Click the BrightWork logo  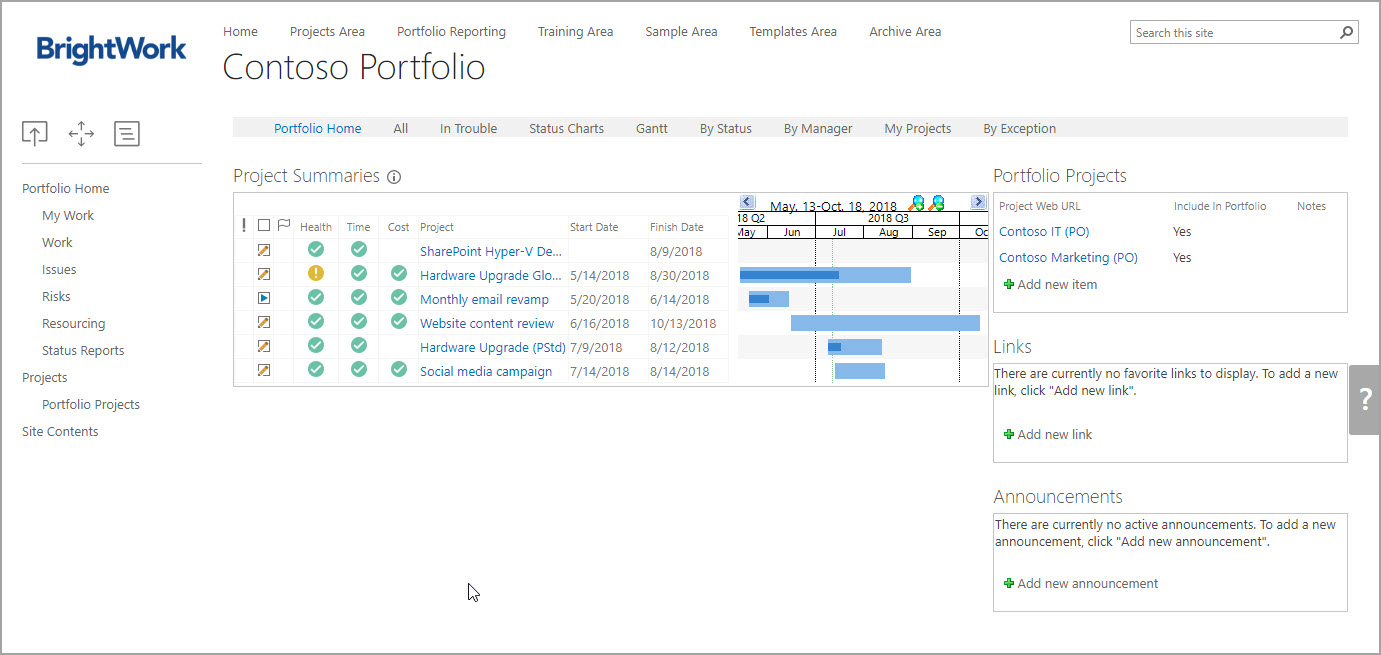[112, 49]
